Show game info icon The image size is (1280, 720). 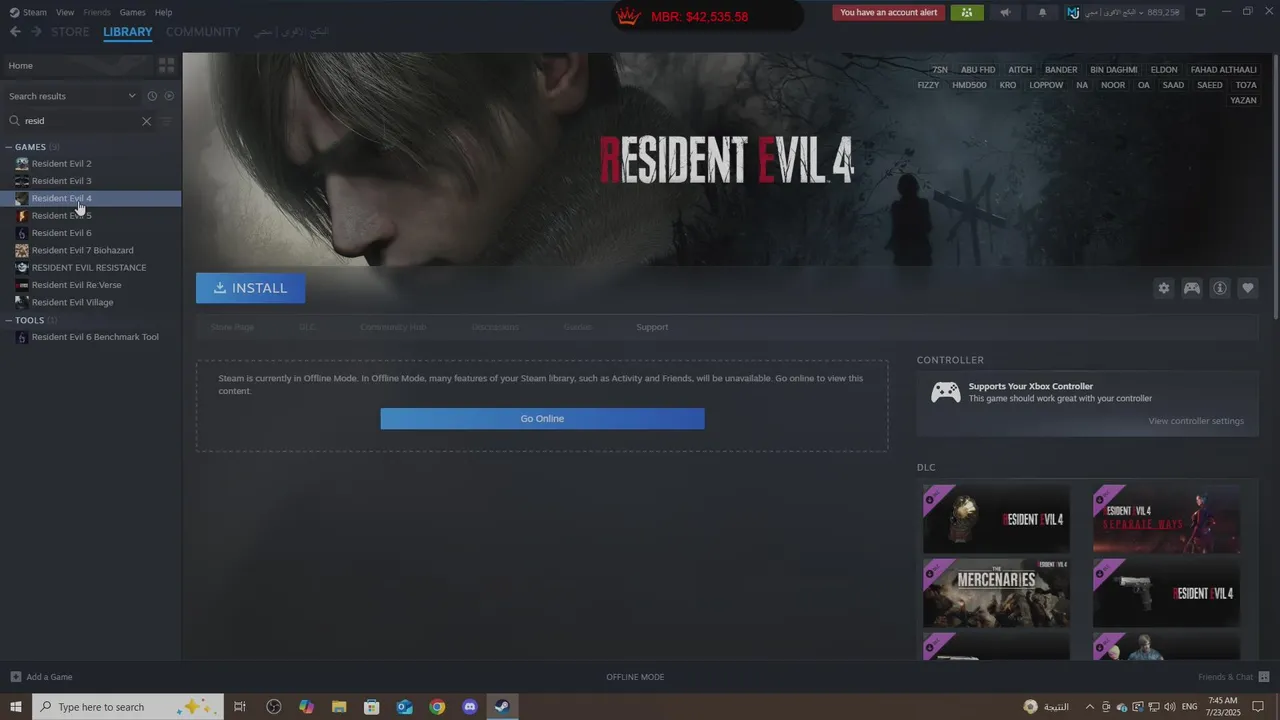pyautogui.click(x=1219, y=288)
